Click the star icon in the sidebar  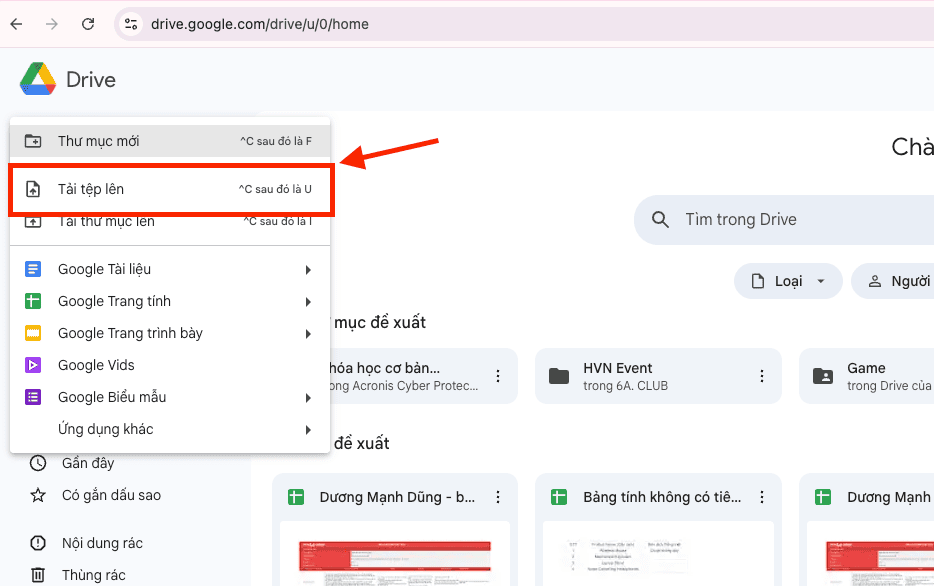[x=38, y=495]
